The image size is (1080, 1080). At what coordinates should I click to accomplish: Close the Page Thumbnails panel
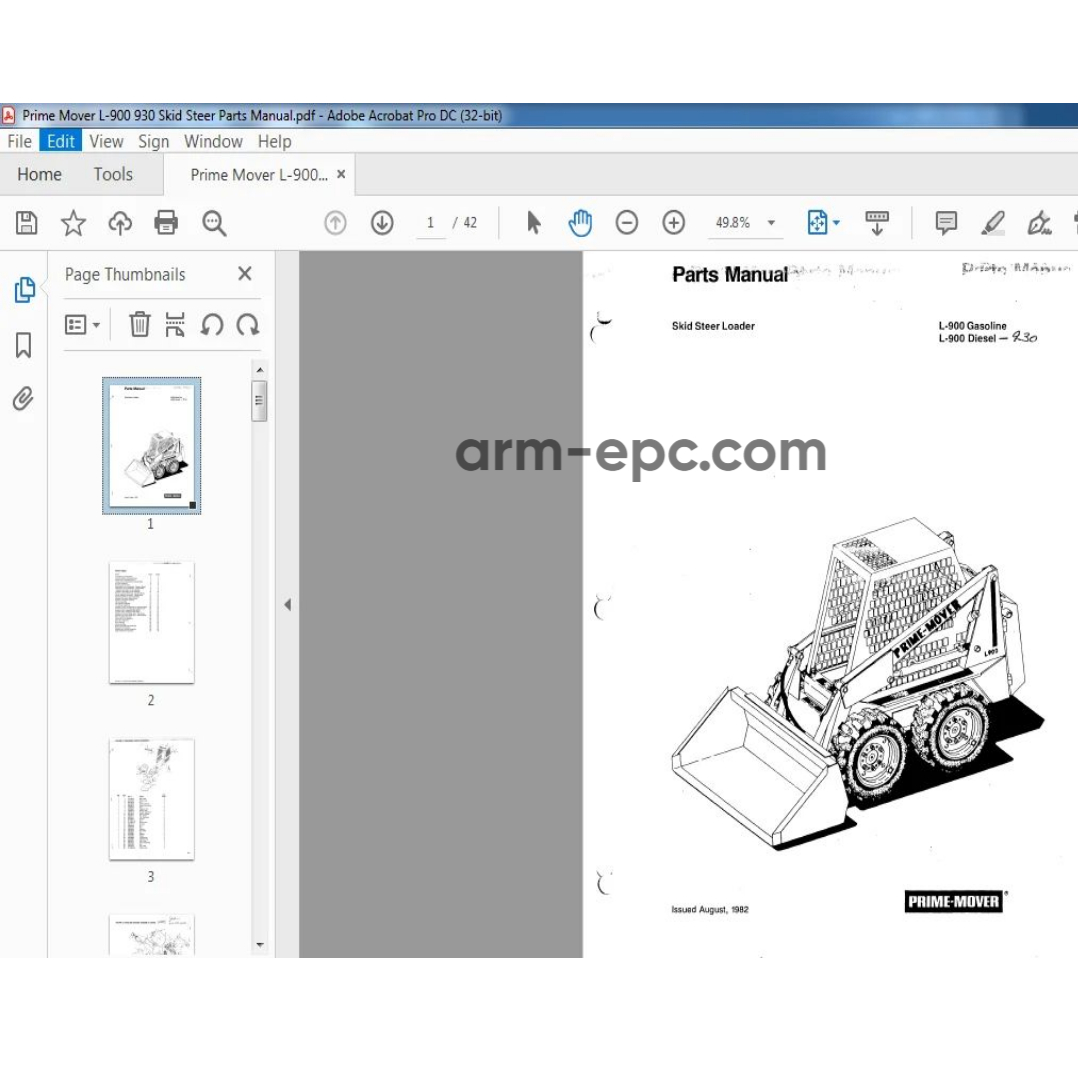[245, 273]
